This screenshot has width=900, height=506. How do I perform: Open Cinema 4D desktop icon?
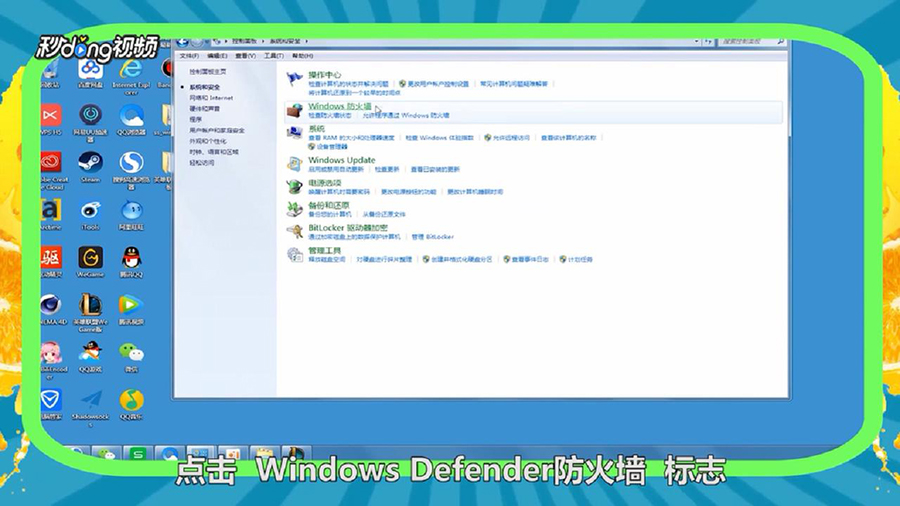click(x=52, y=306)
